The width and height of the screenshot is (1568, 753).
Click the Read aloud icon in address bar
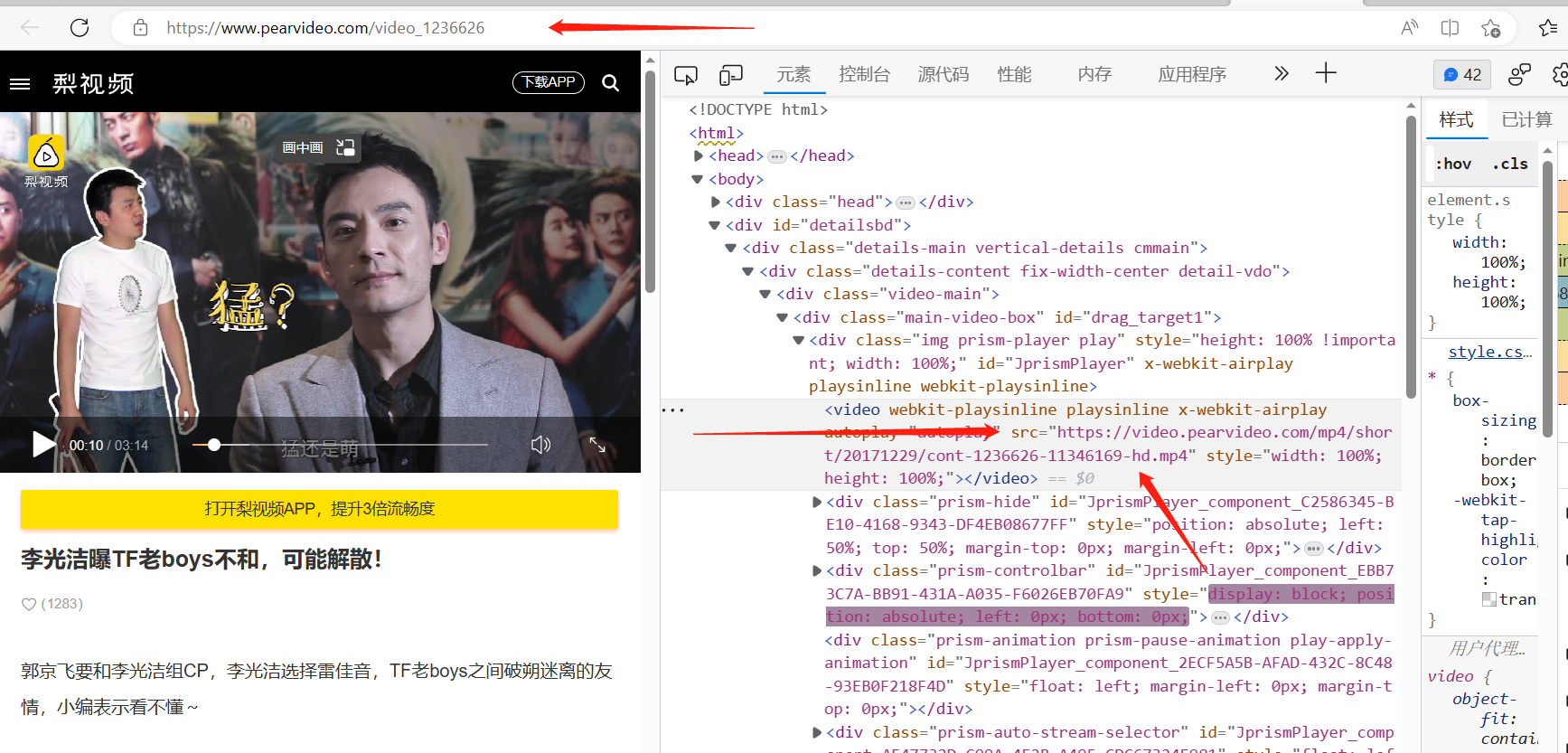pyautogui.click(x=1410, y=28)
